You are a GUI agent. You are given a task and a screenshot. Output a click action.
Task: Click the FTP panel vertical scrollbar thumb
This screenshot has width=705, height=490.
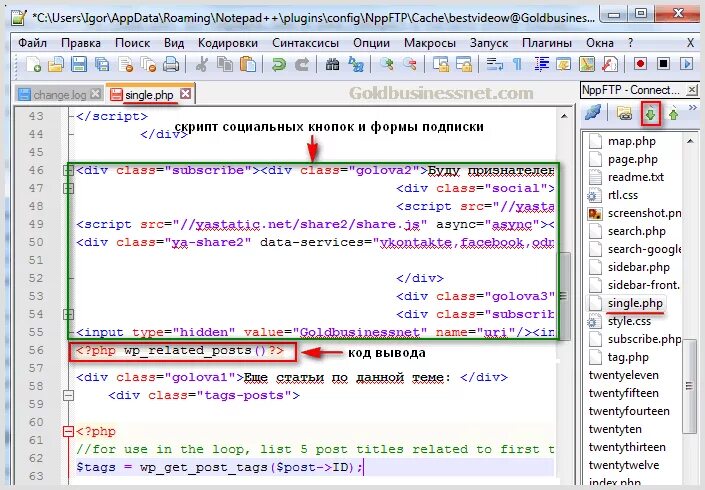pyautogui.click(x=689, y=386)
